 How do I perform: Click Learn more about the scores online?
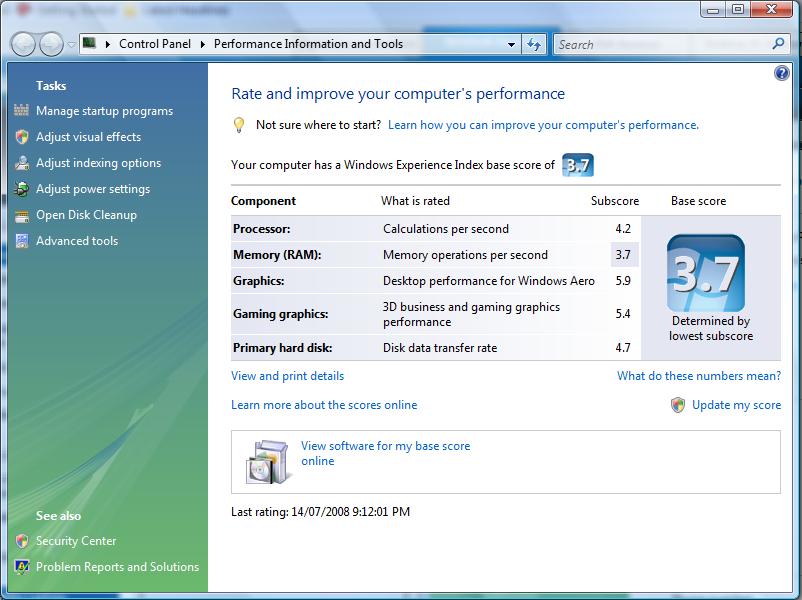[x=324, y=405]
